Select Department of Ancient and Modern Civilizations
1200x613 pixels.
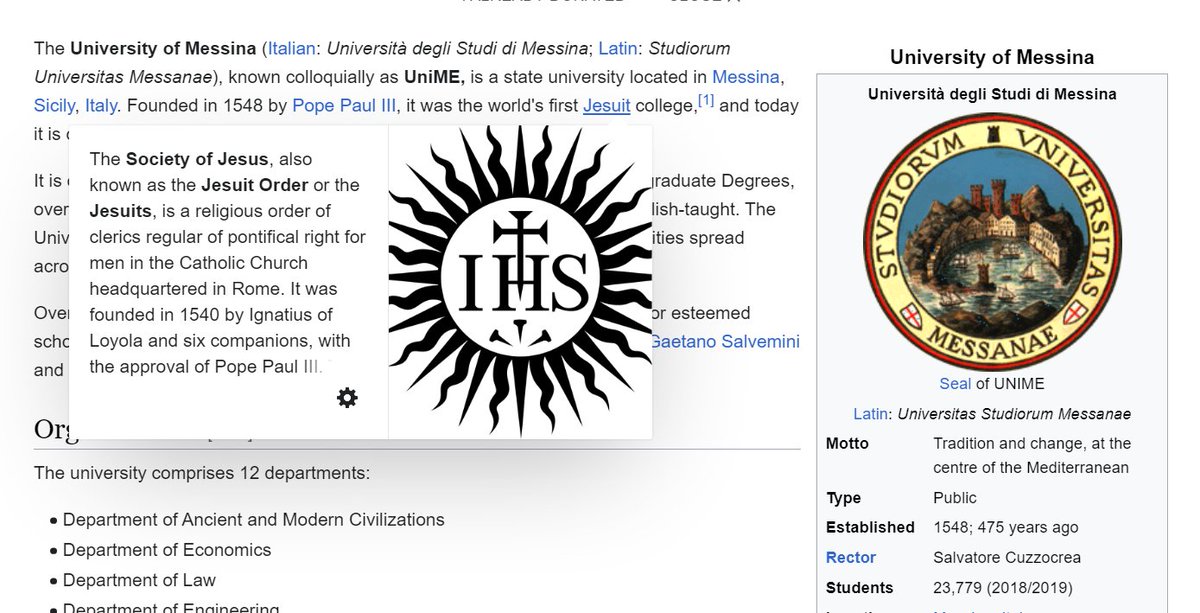pos(254,520)
